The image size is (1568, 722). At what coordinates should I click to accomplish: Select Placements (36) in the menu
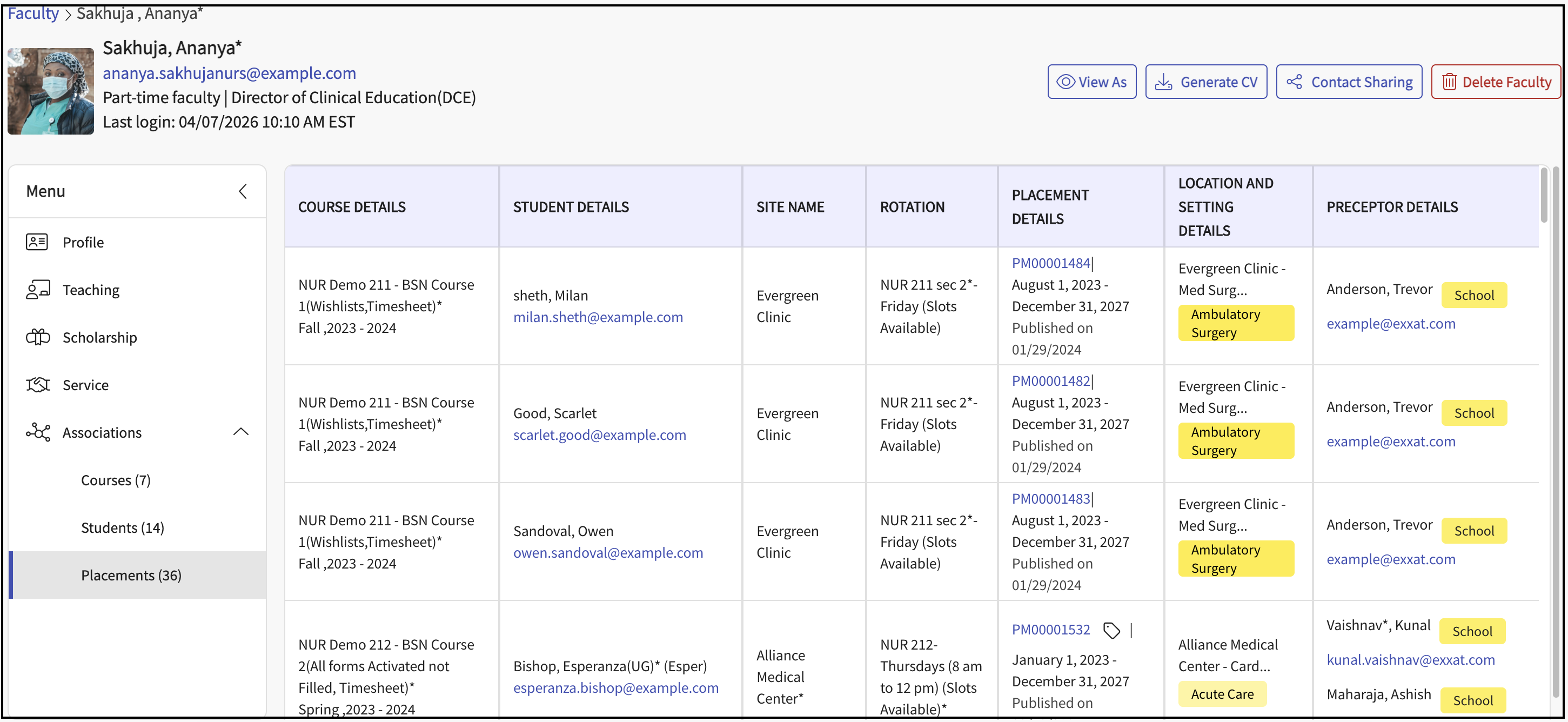pyautogui.click(x=131, y=576)
